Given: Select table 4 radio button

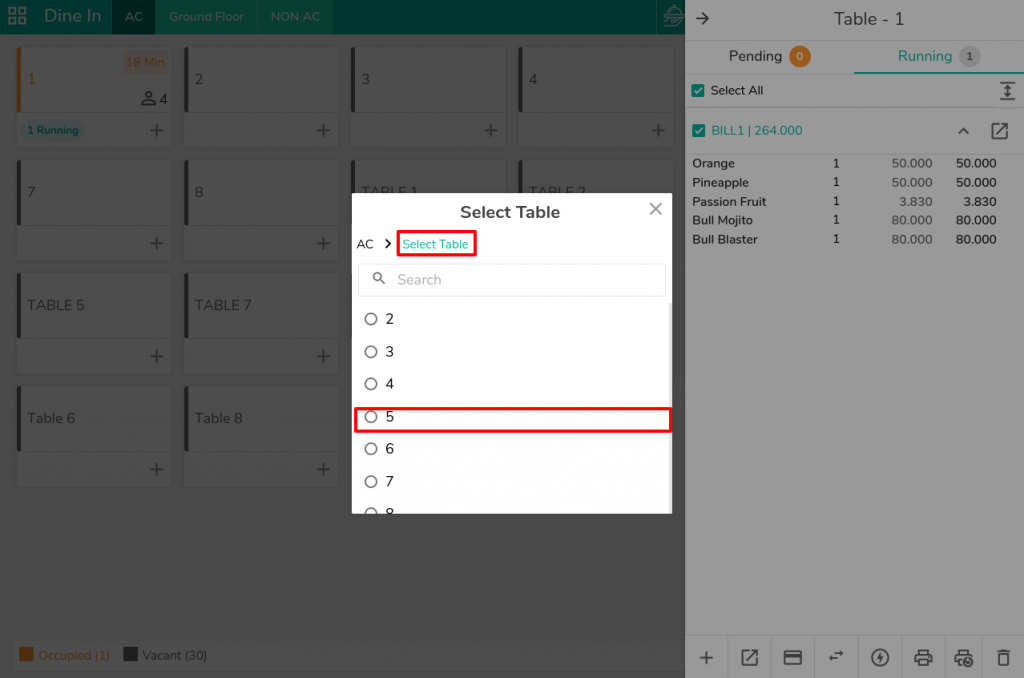Looking at the screenshot, I should 371,383.
